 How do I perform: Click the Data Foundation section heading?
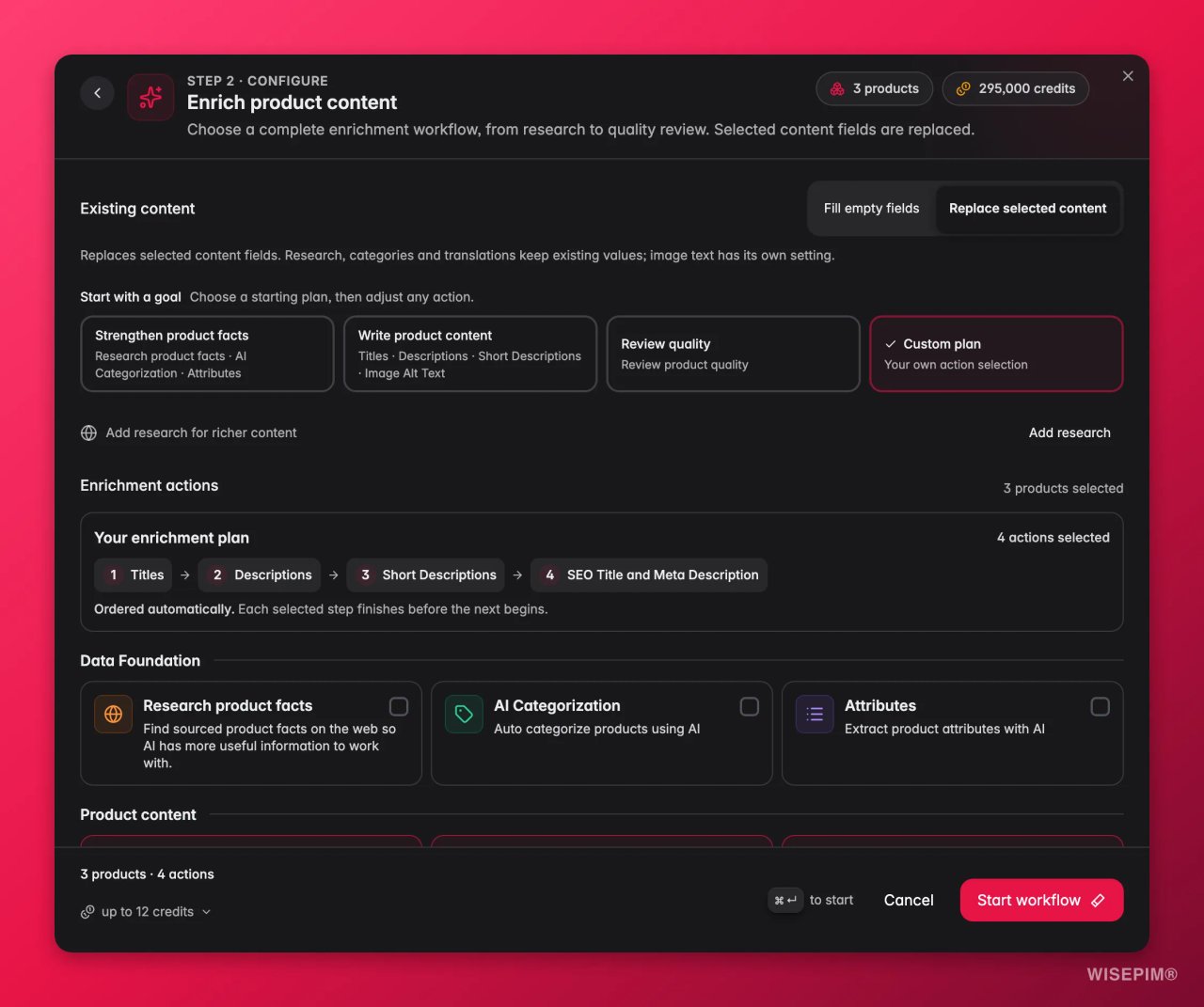coord(140,661)
